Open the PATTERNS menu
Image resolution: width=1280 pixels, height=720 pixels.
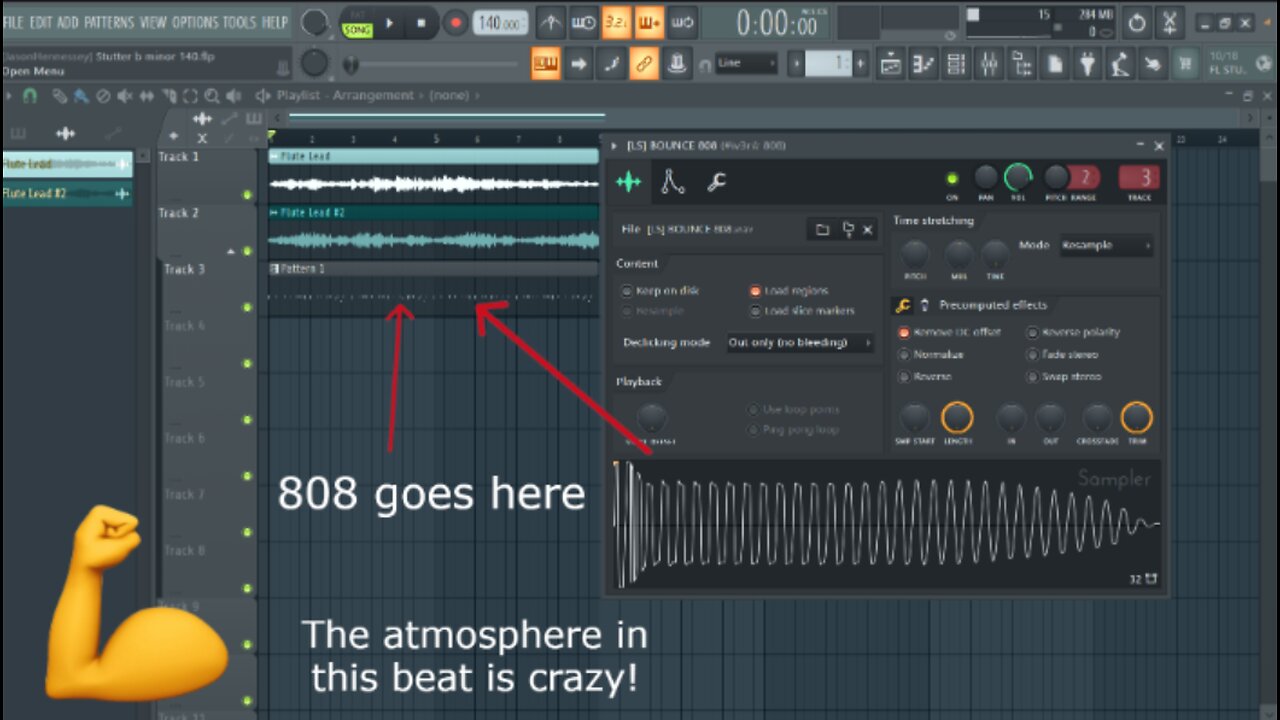109,22
